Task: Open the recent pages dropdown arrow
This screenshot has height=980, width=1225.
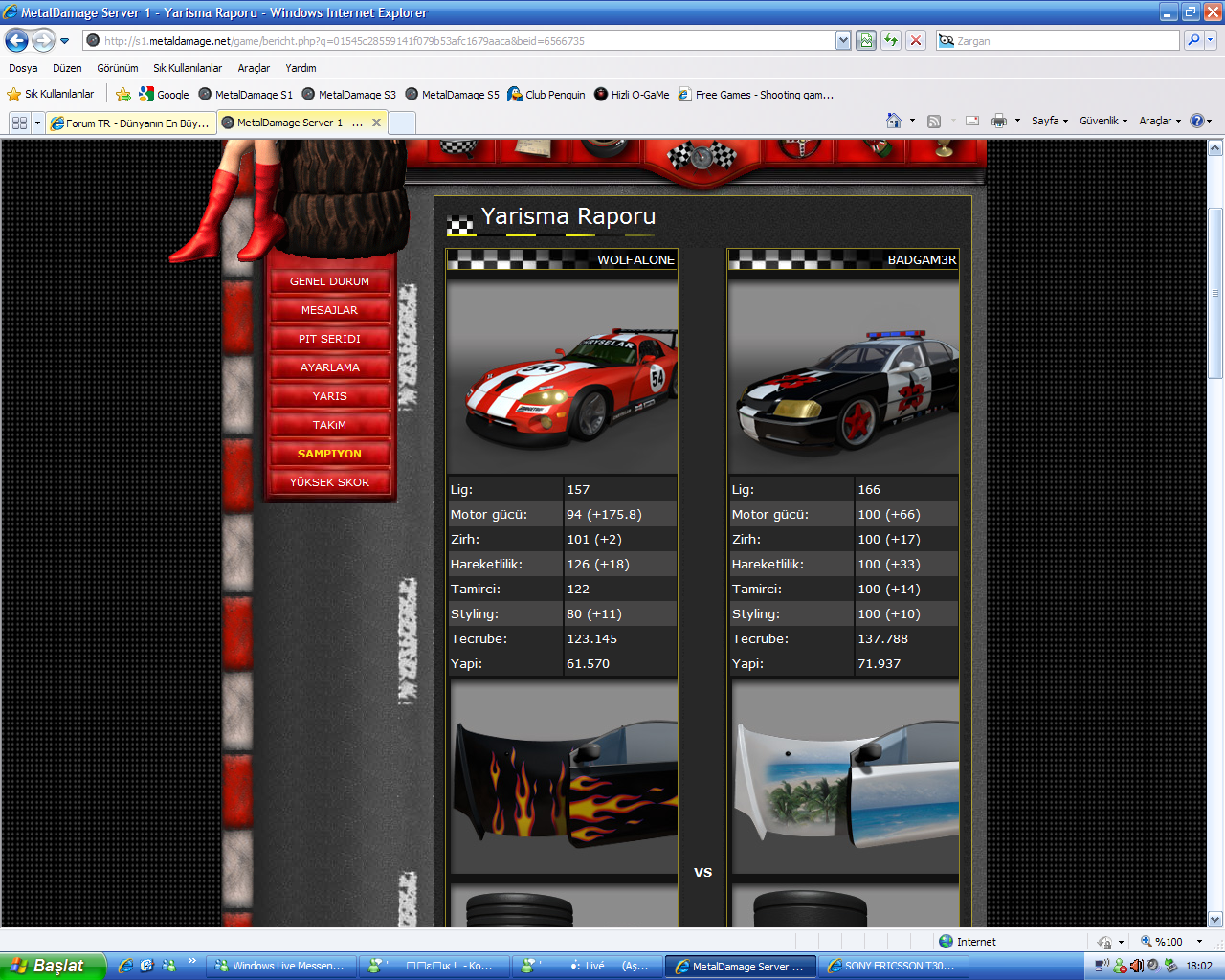Action: point(64,41)
